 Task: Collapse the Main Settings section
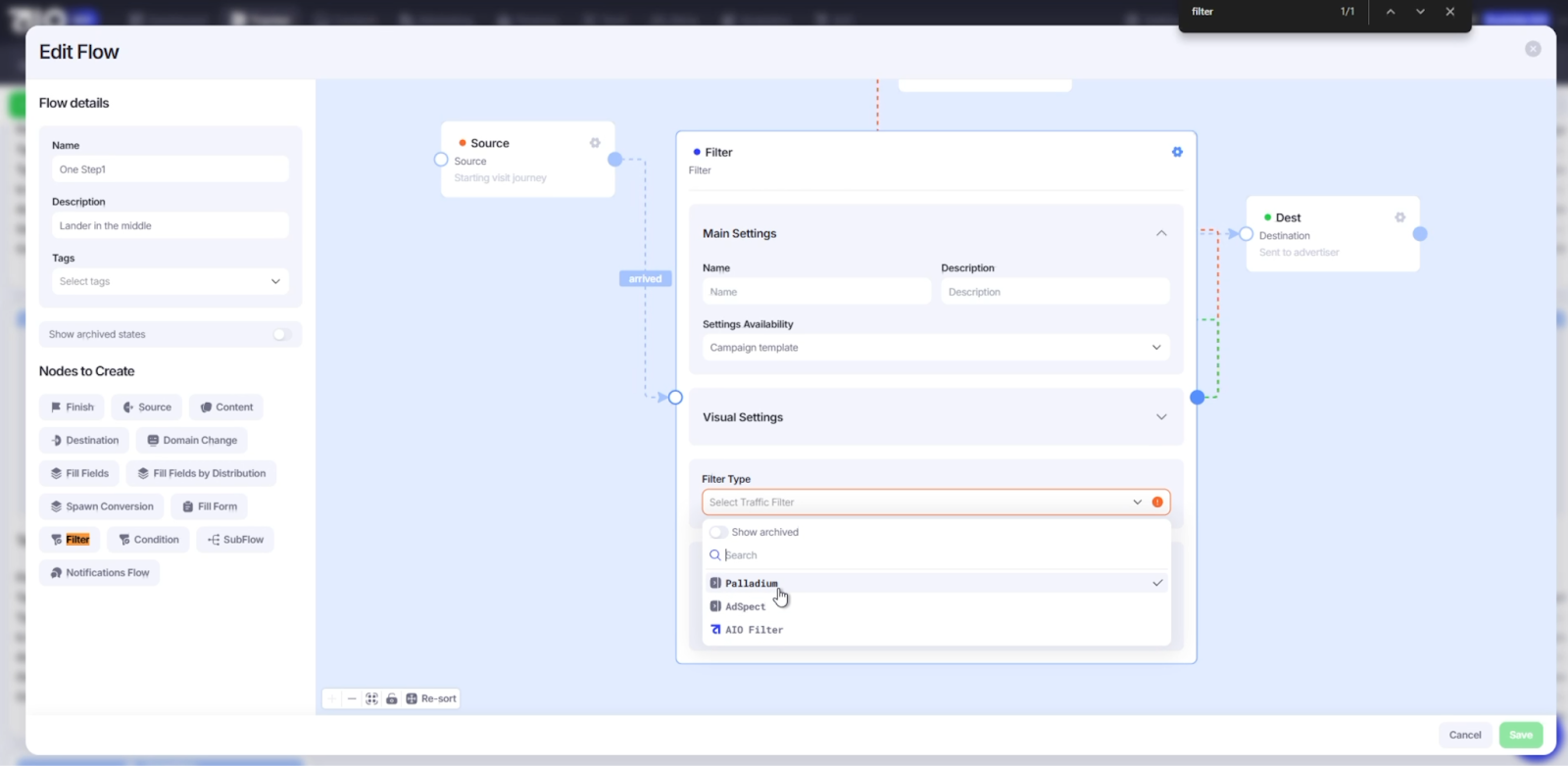1161,233
